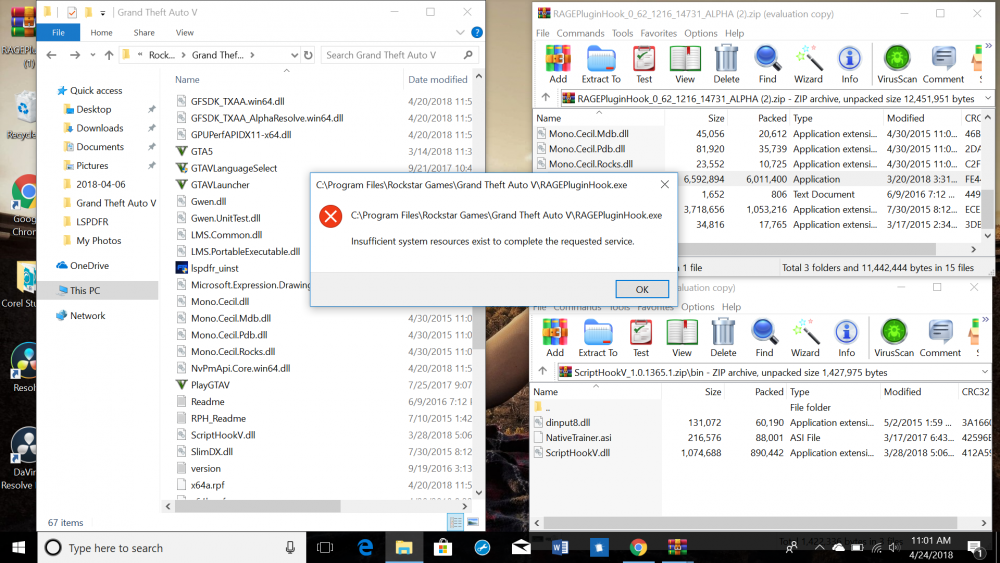This screenshot has height=563, width=1000.
Task: Close the RAGEPluginHook error dialog
Action: (665, 184)
